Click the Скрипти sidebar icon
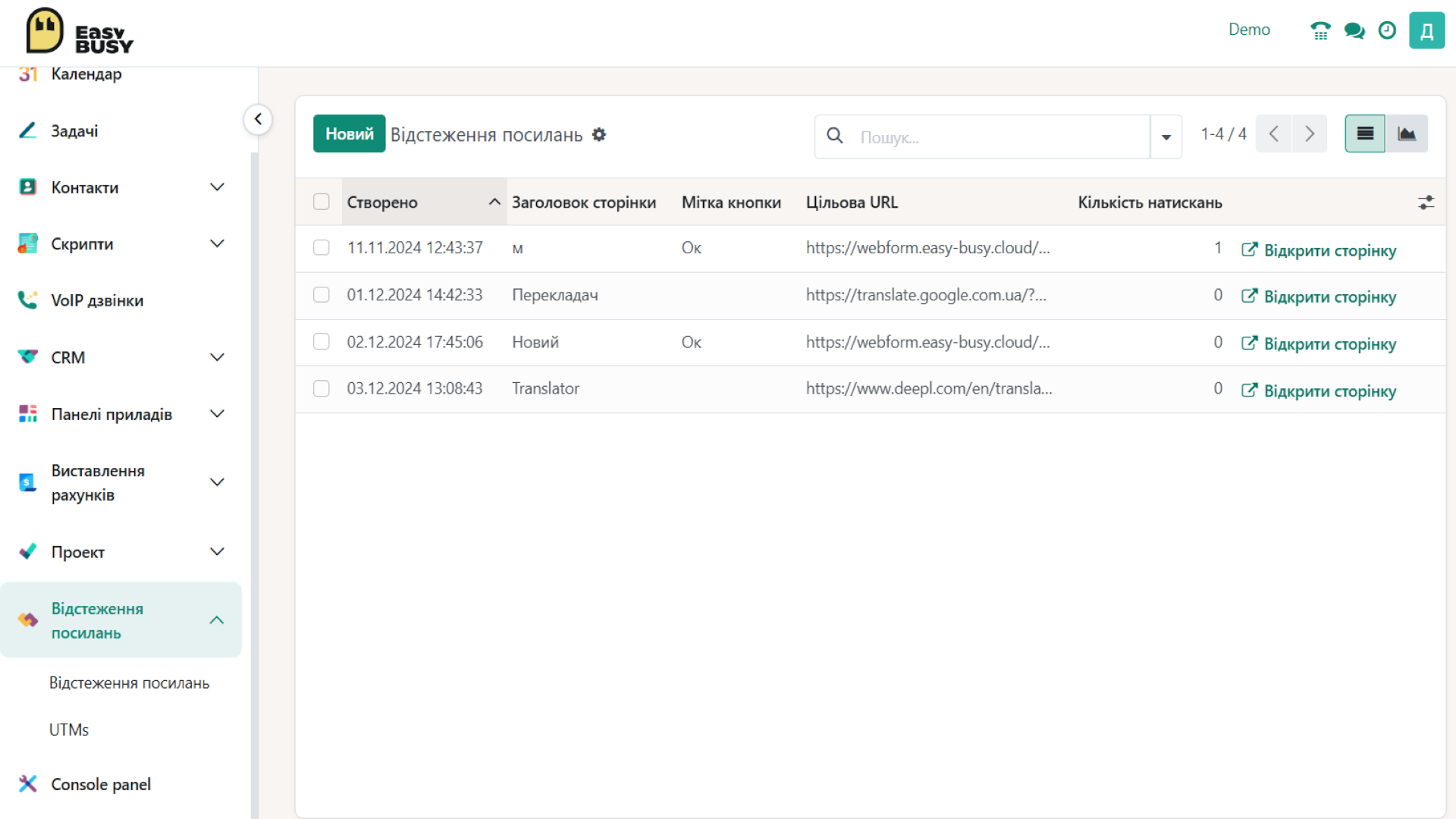This screenshot has width=1456, height=819. pyautogui.click(x=27, y=243)
